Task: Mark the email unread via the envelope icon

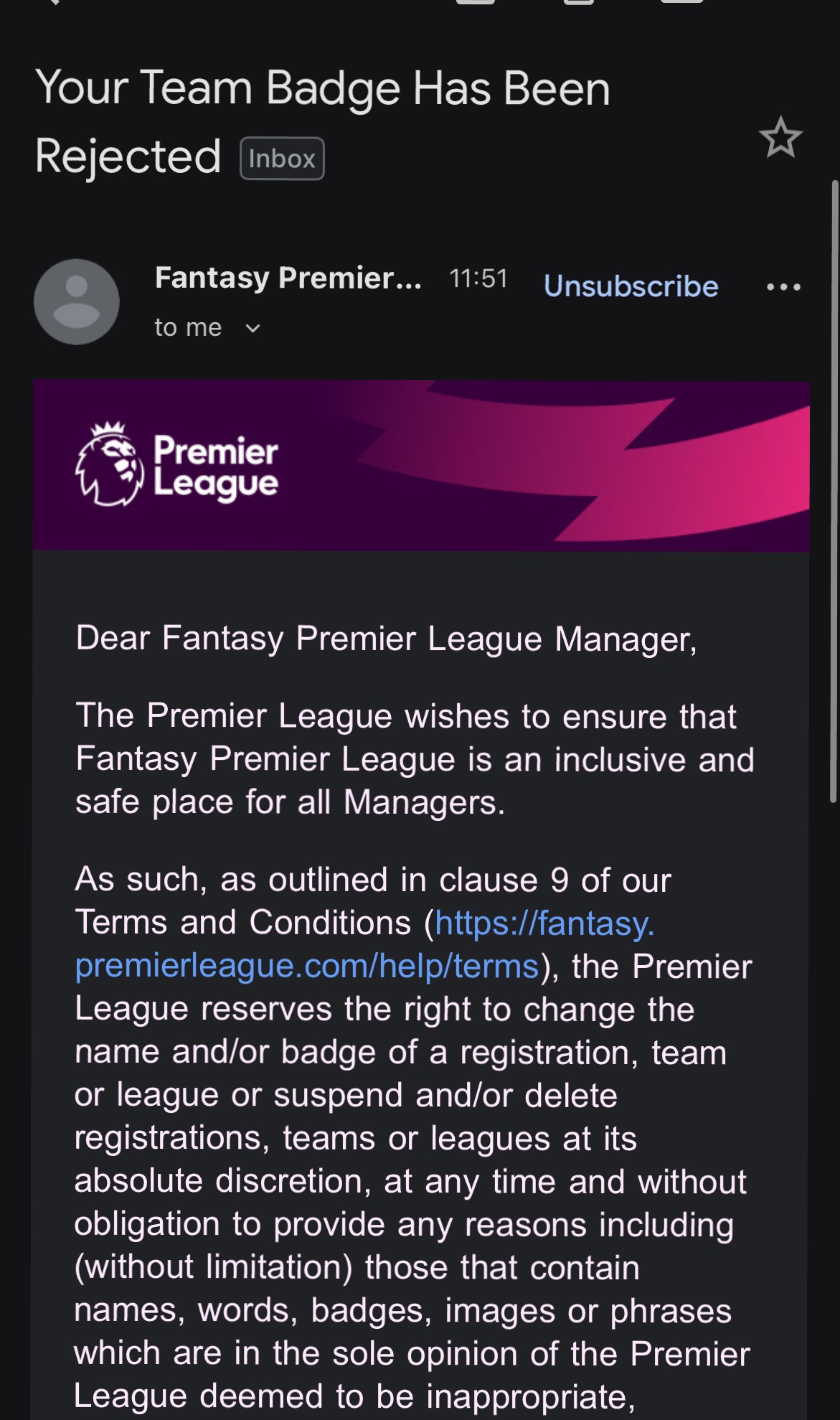Action: tap(681, 2)
